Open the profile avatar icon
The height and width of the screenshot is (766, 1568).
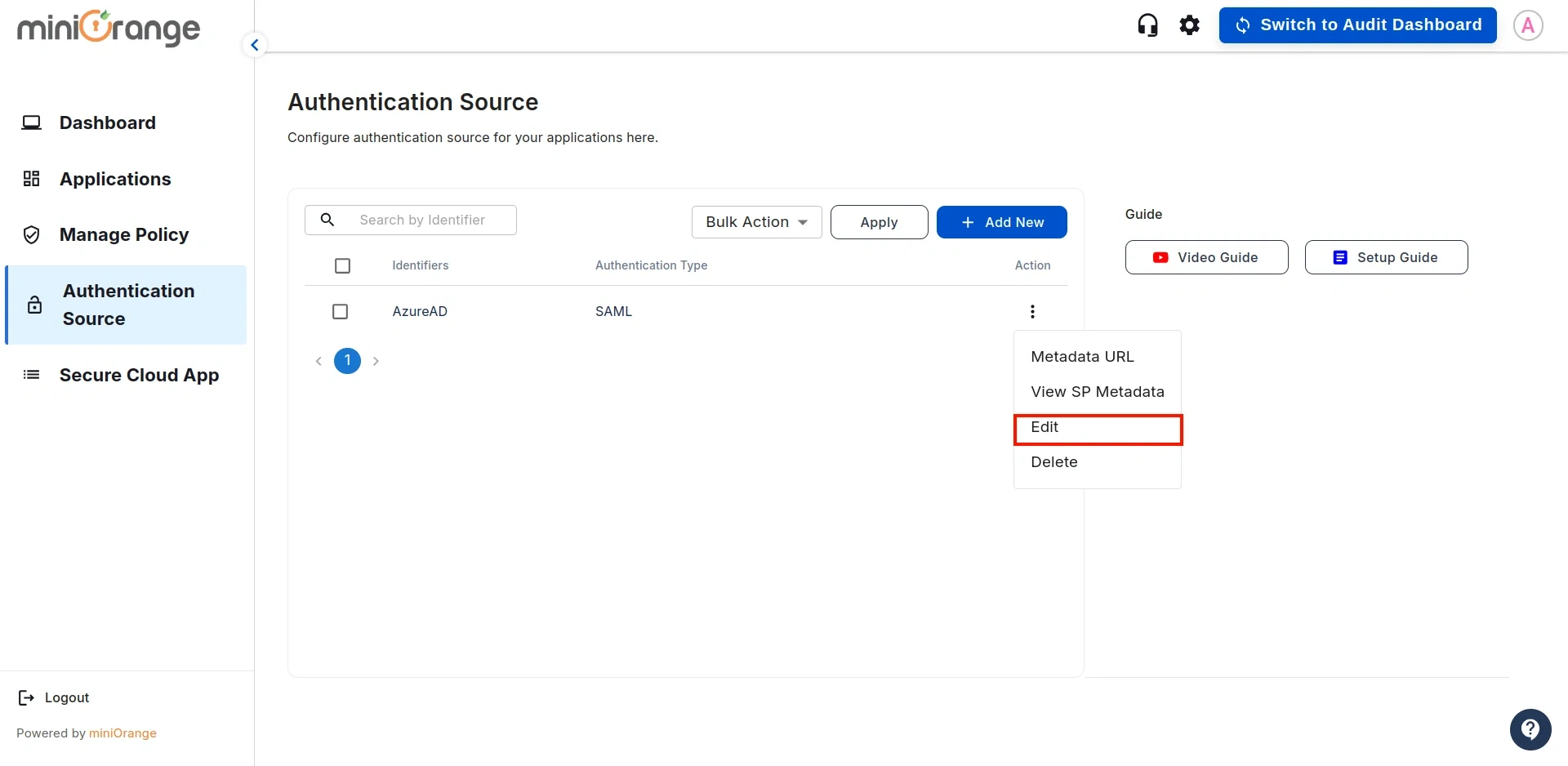tap(1527, 24)
